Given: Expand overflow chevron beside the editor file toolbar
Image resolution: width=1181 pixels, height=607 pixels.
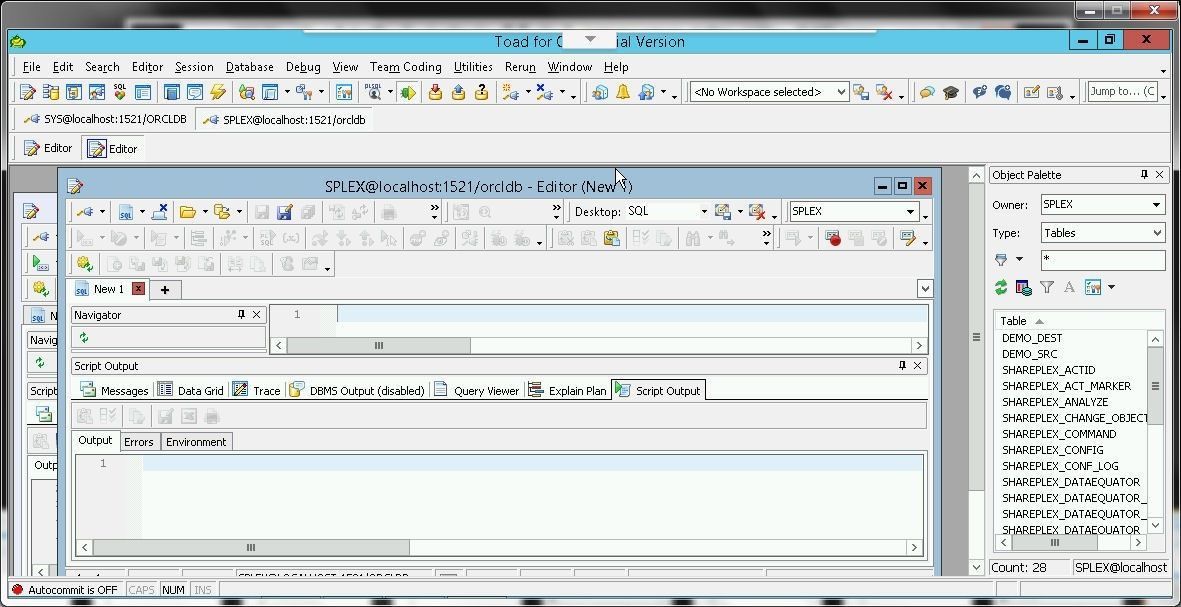Looking at the screenshot, I should click(x=435, y=212).
